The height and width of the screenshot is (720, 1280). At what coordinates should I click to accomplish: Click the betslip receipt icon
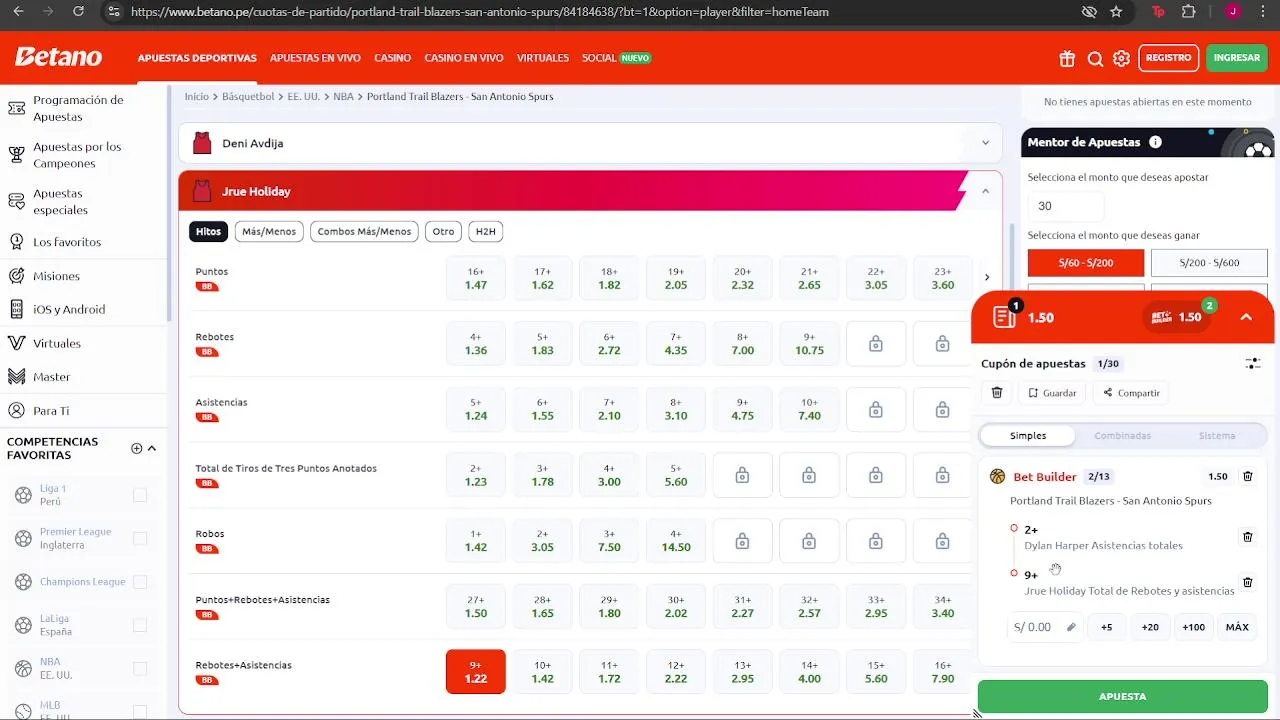point(1004,317)
